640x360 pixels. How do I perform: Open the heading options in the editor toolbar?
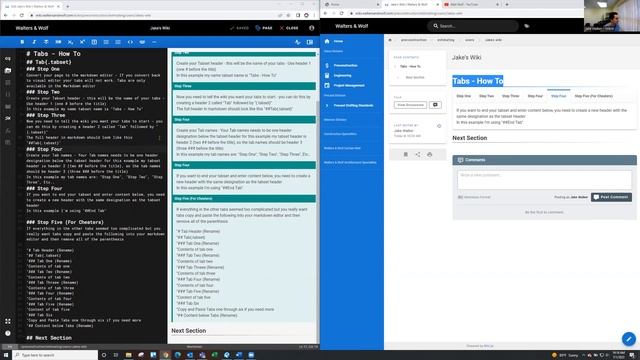point(58,42)
